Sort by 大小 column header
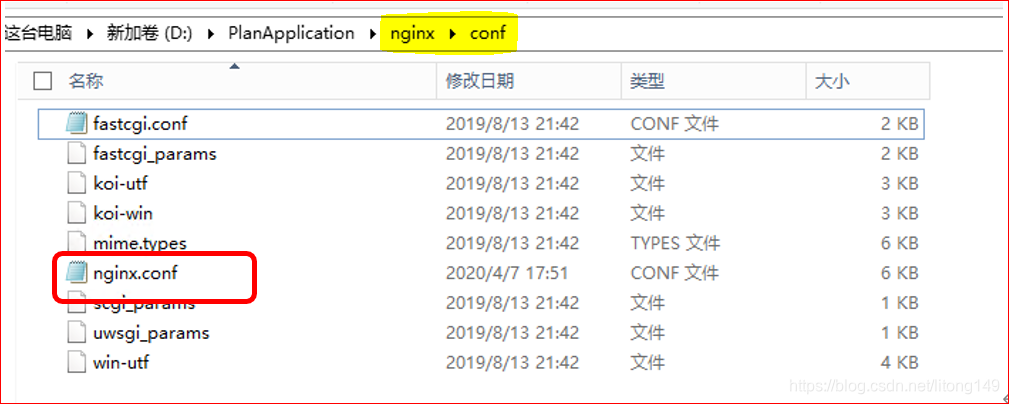 coord(832,81)
